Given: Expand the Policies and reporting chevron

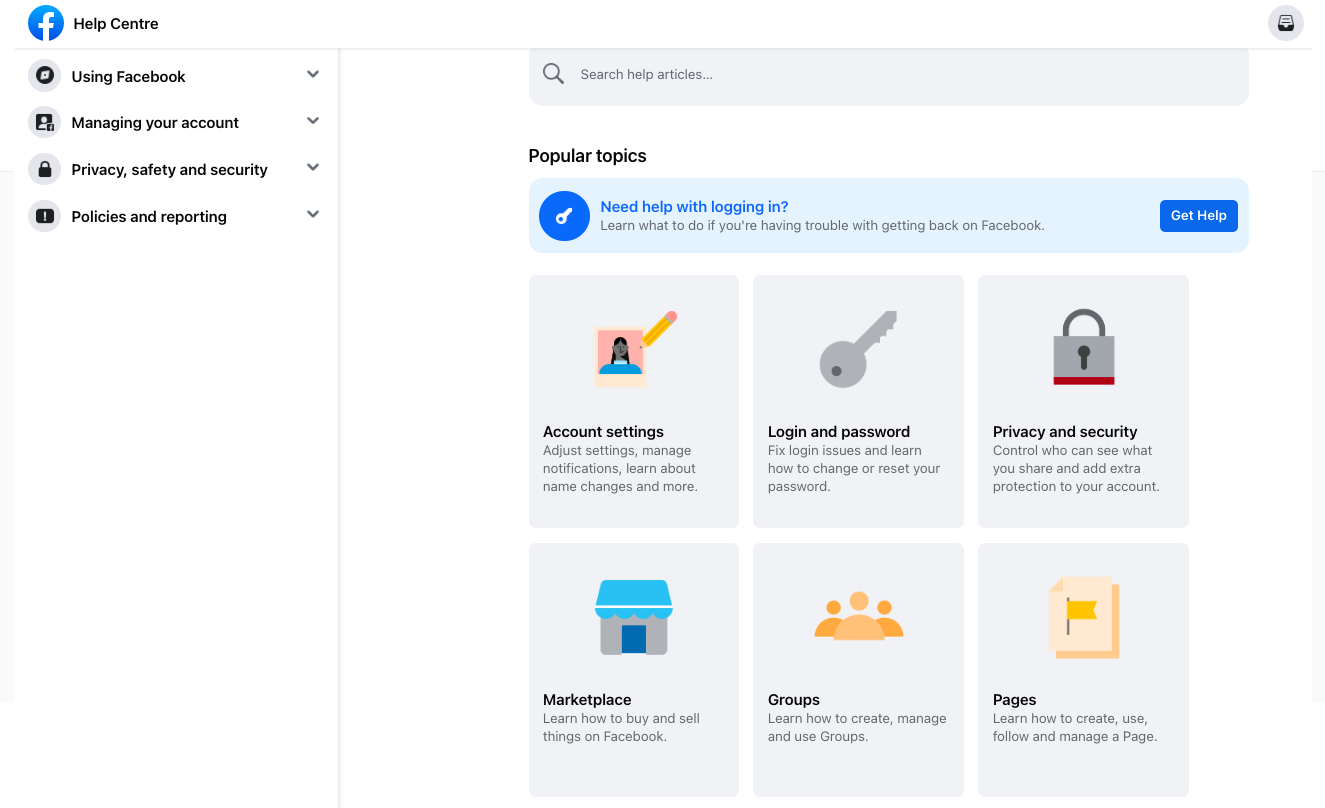Looking at the screenshot, I should pyautogui.click(x=313, y=215).
